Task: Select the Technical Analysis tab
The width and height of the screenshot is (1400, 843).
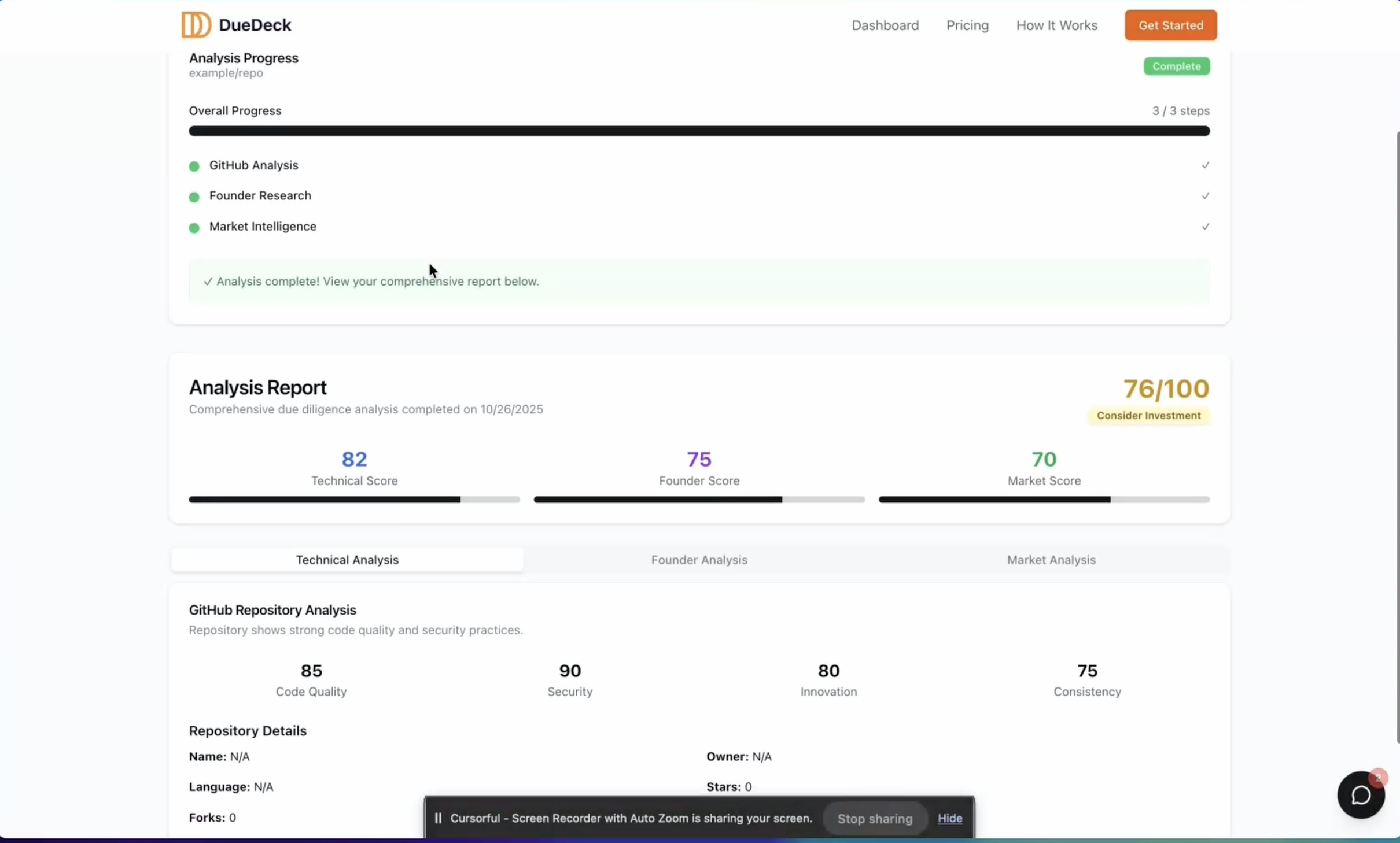Action: [347, 560]
